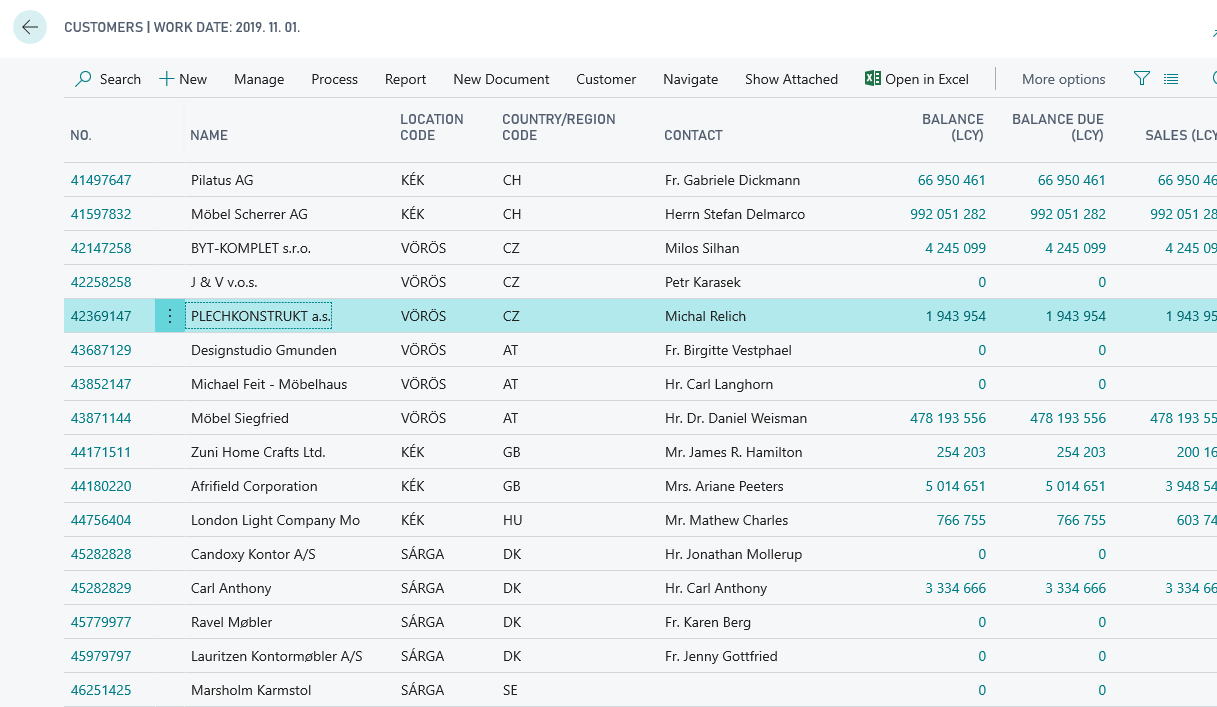
Task: Click the back arrow button
Action: click(x=30, y=27)
